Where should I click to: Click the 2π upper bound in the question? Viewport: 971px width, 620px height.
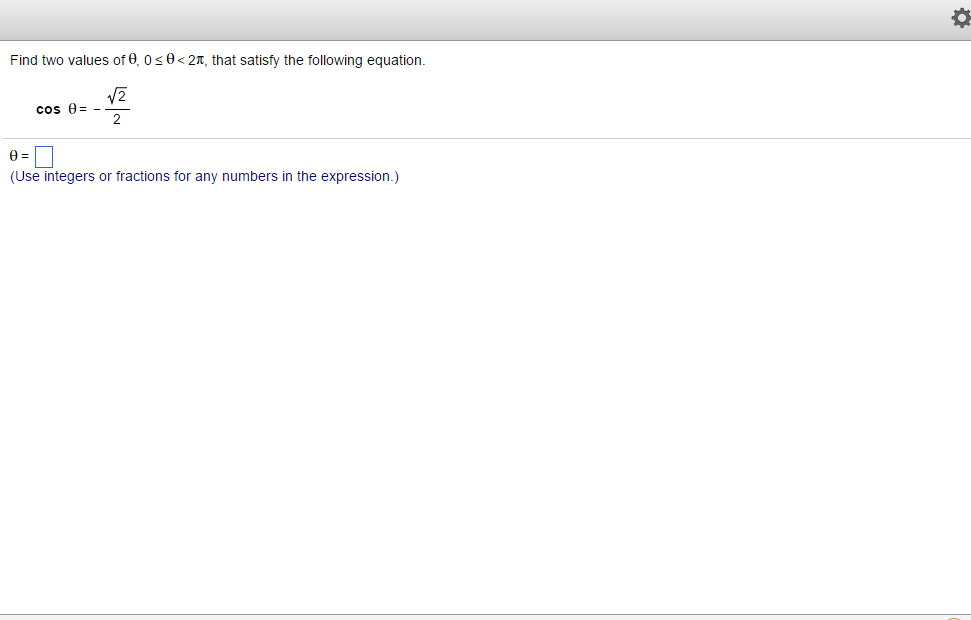[x=196, y=61]
